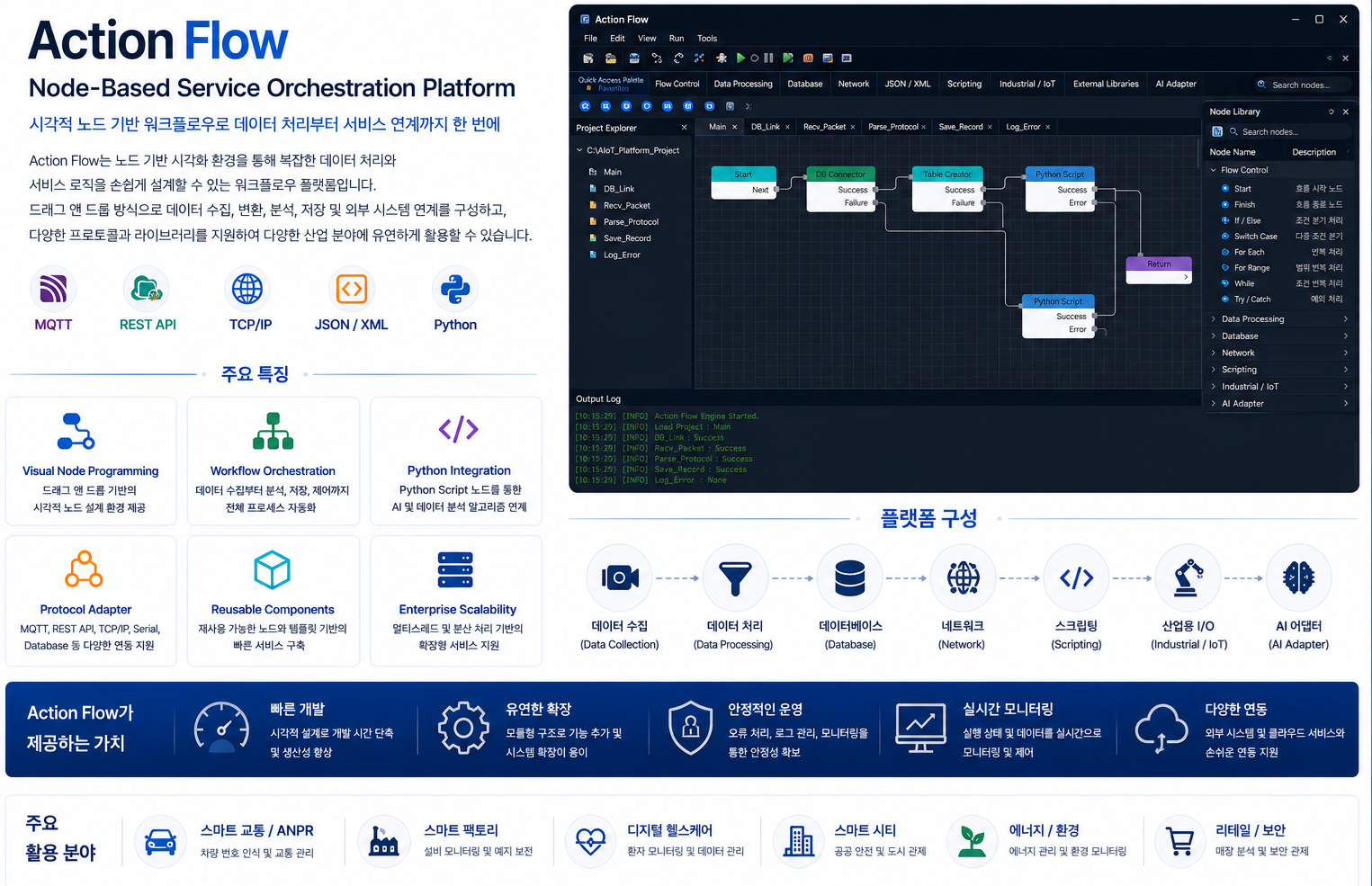Click the MQTT protocol icon
This screenshot has height=886, width=1372.
point(53,289)
